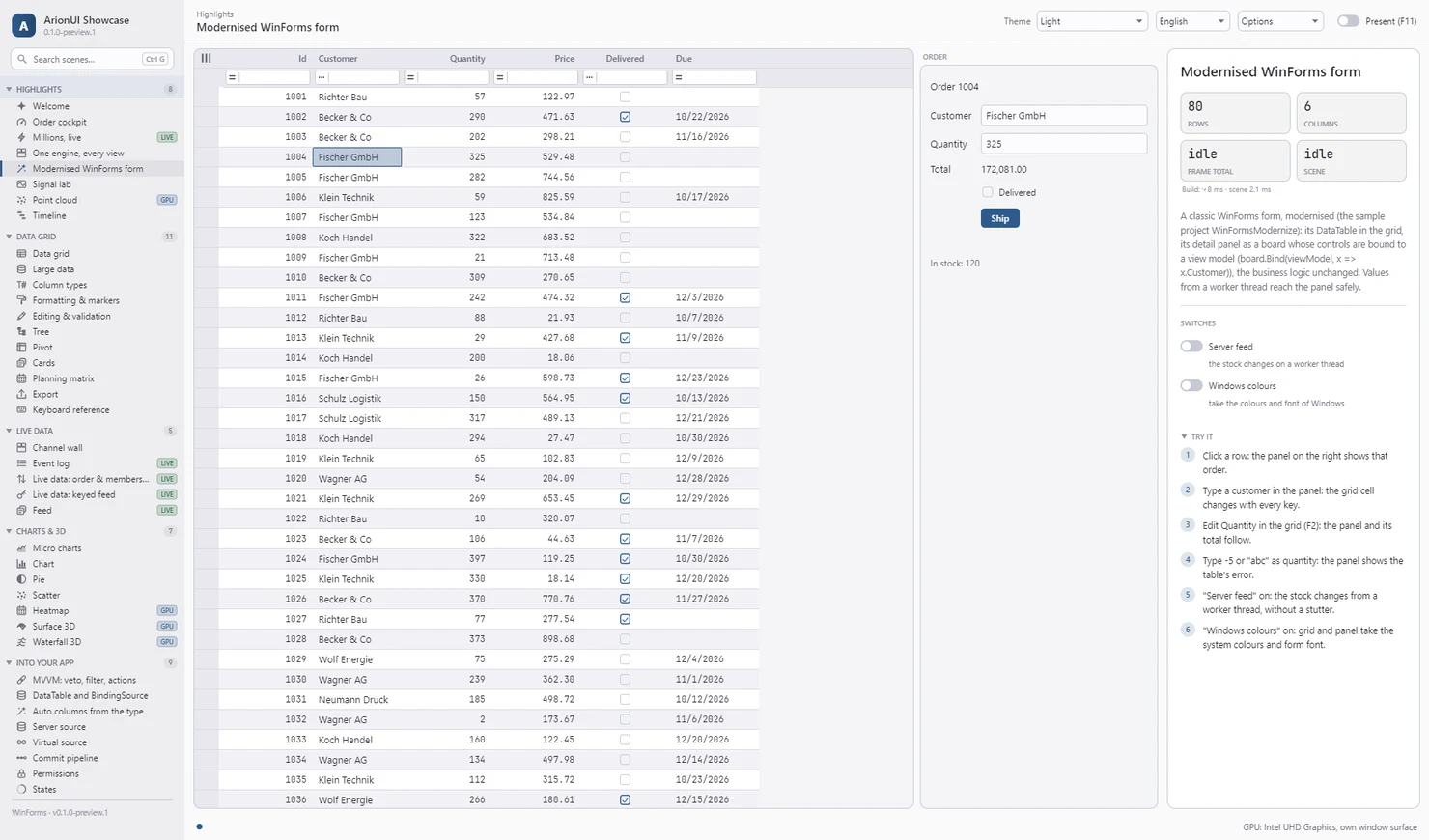Open the English language dropdown

[1192, 21]
